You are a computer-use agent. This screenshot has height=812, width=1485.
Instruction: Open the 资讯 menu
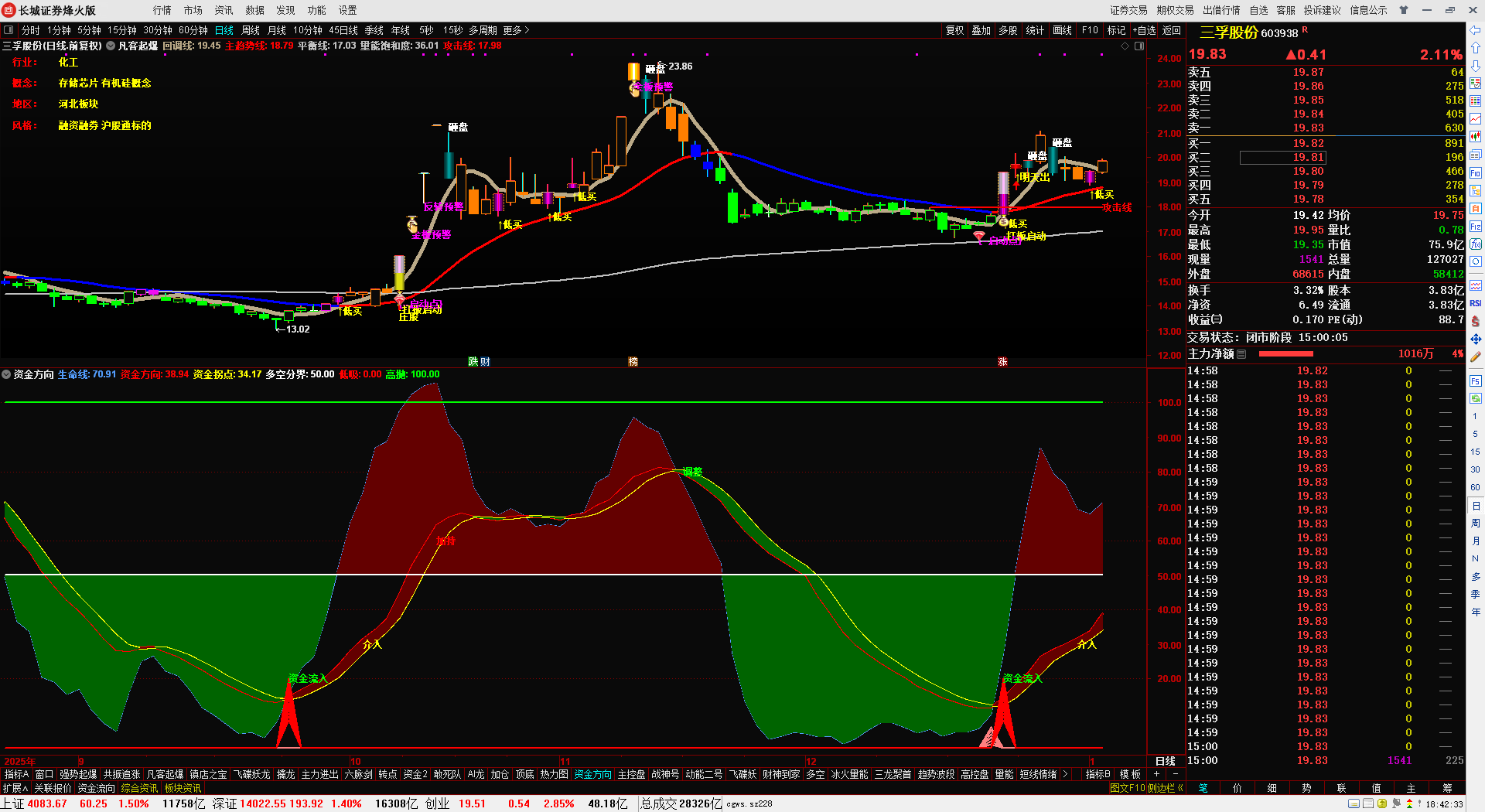(x=224, y=10)
